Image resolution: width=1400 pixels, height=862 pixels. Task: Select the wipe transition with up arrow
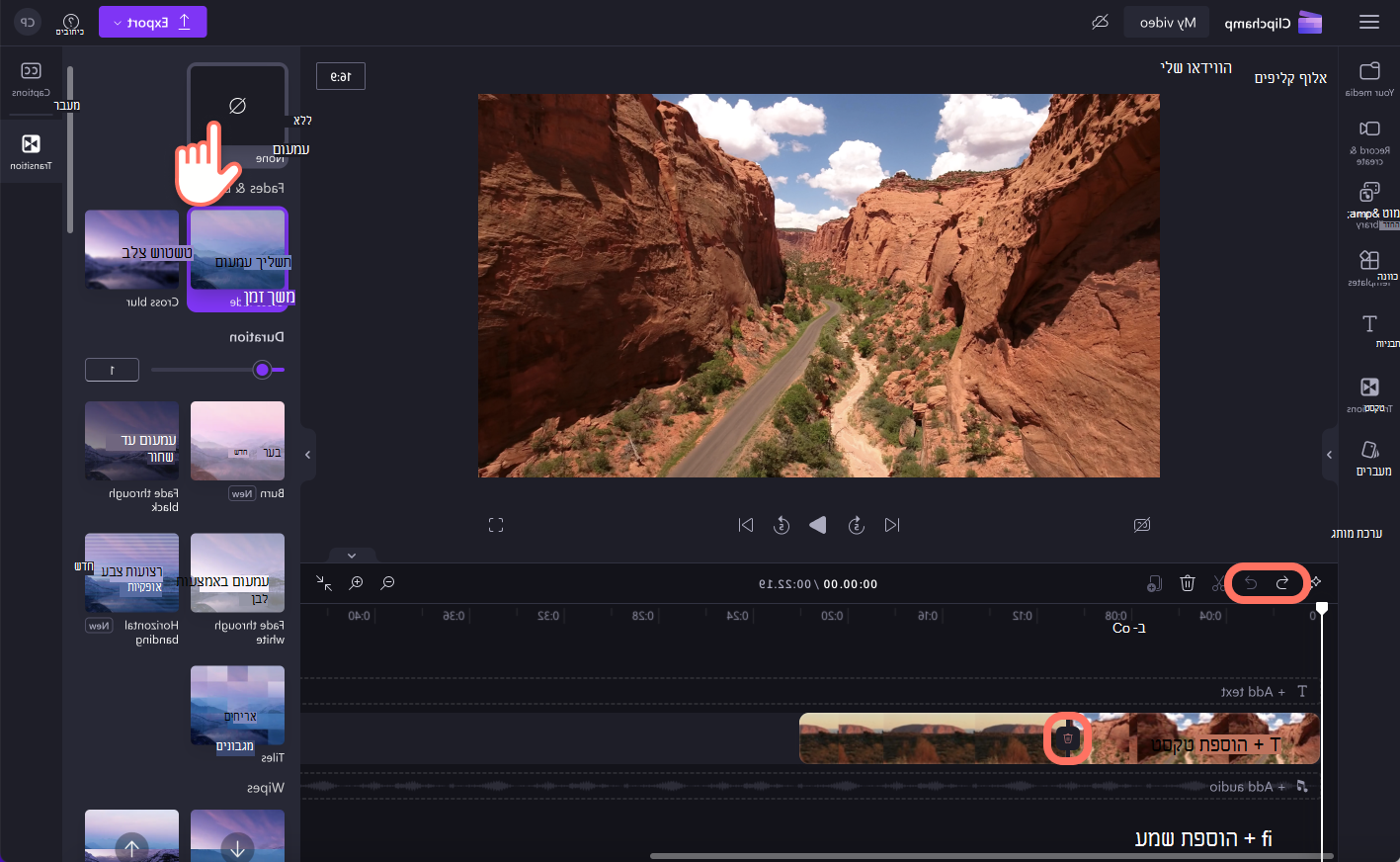click(131, 836)
